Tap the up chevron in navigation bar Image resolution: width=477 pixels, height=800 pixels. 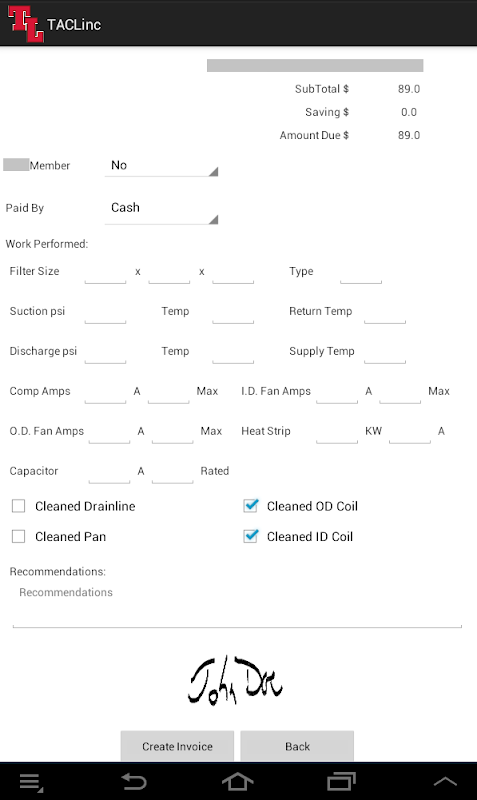click(445, 781)
